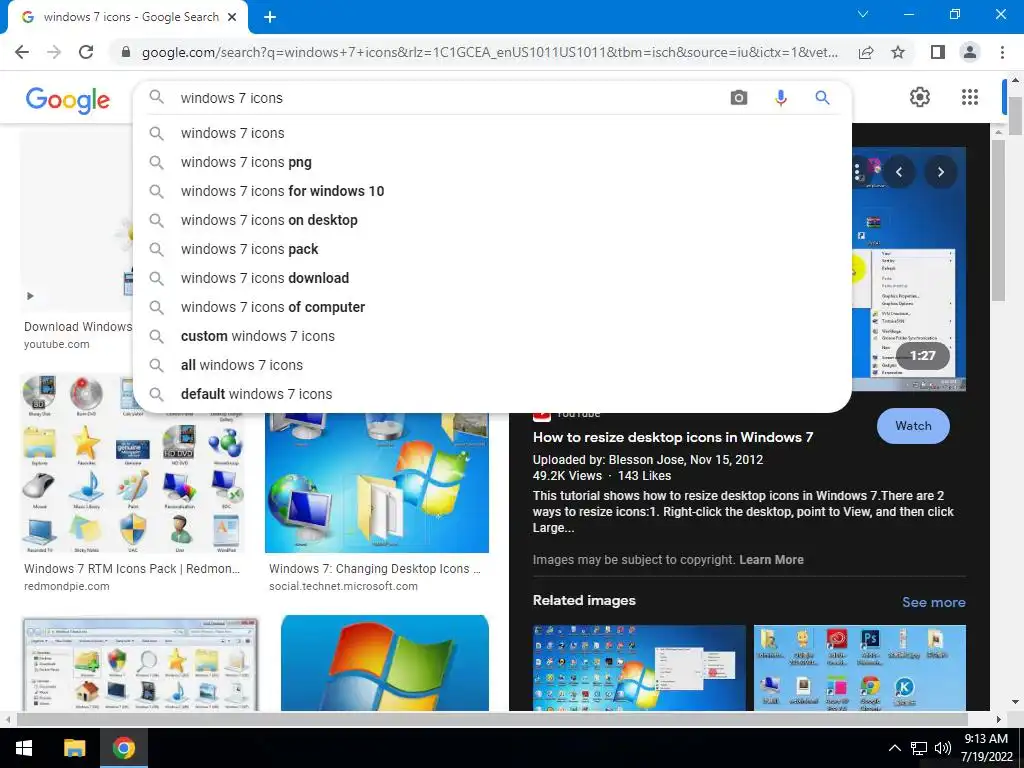Share this page via the share icon
The image size is (1024, 768).
866,52
